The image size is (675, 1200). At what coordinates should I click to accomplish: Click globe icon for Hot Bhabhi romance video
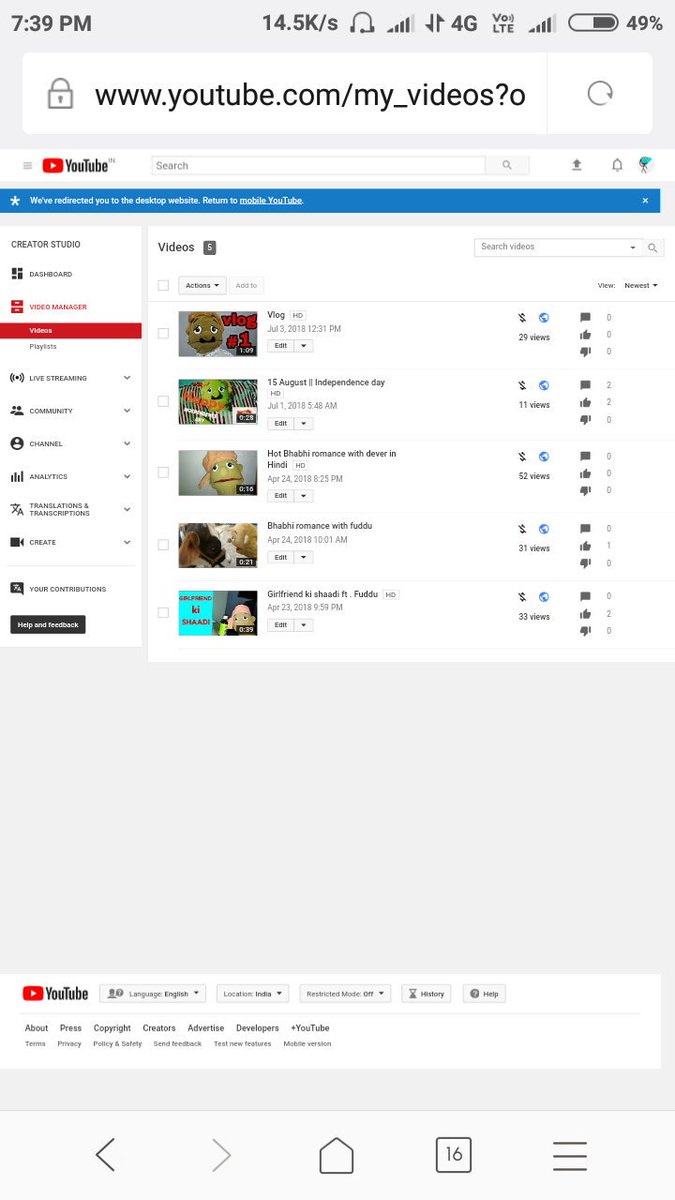543,456
